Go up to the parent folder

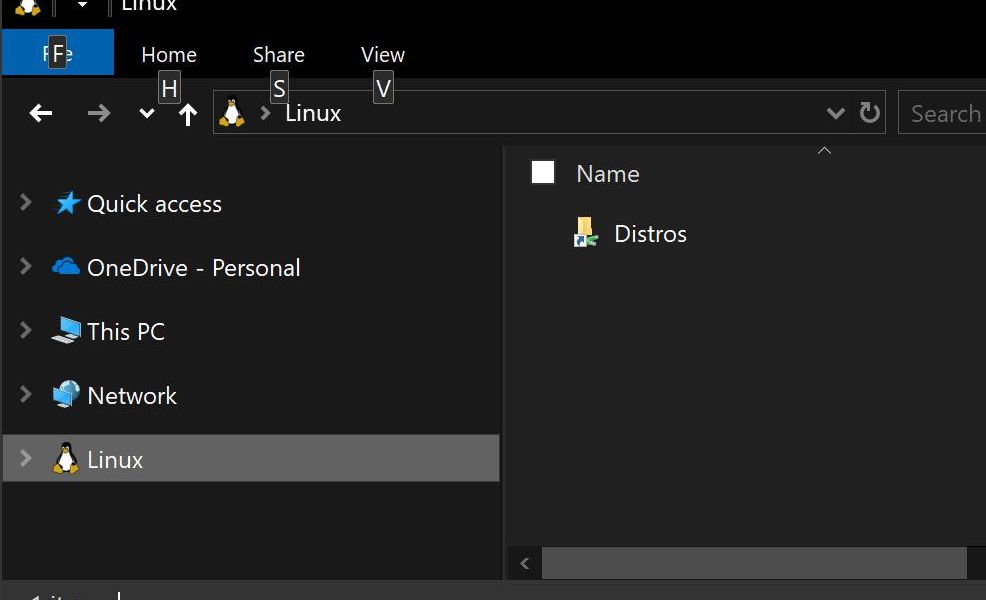click(x=187, y=113)
